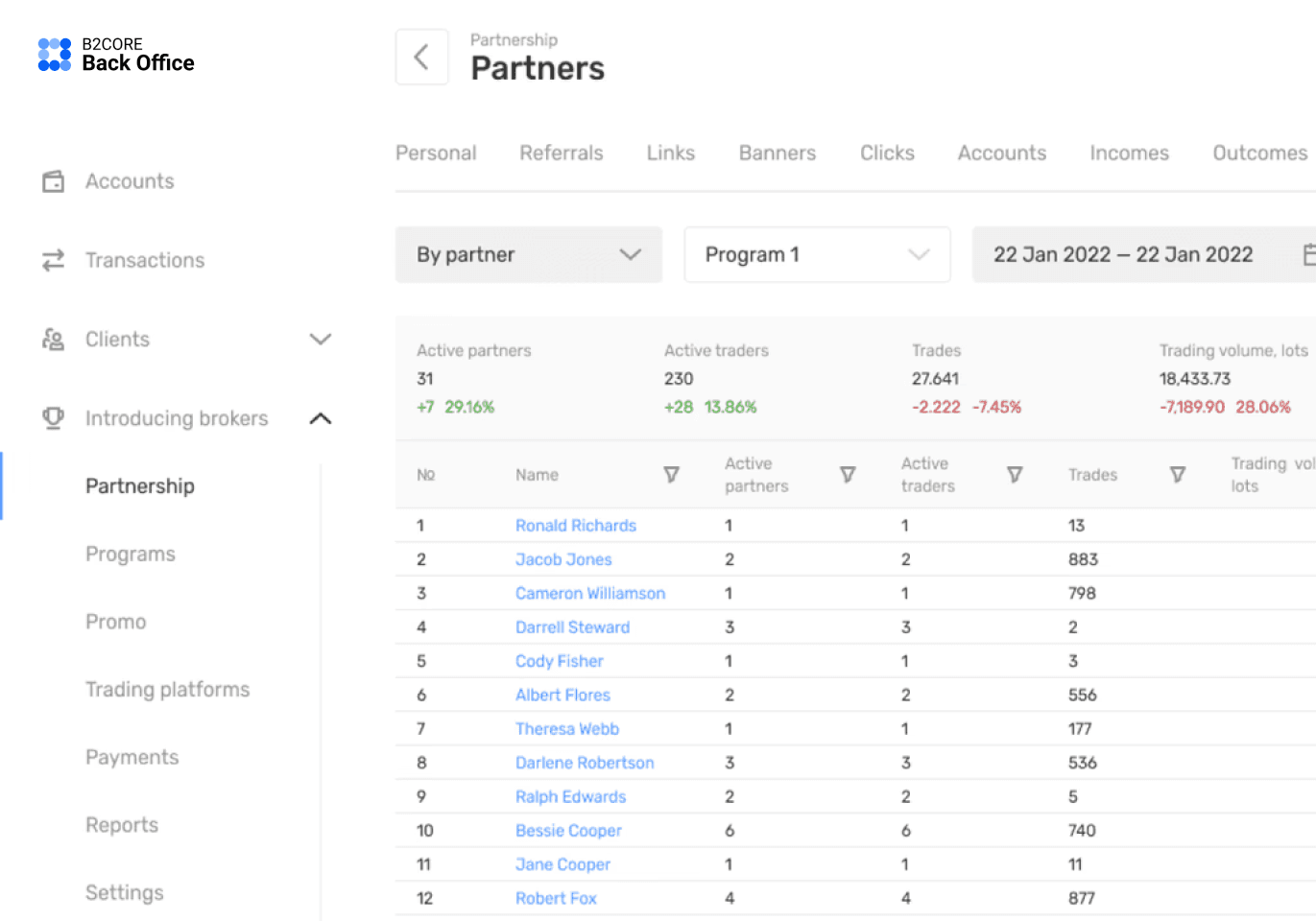Open filter for the Name column
Viewport: 1316px width, 921px height.
coord(672,475)
